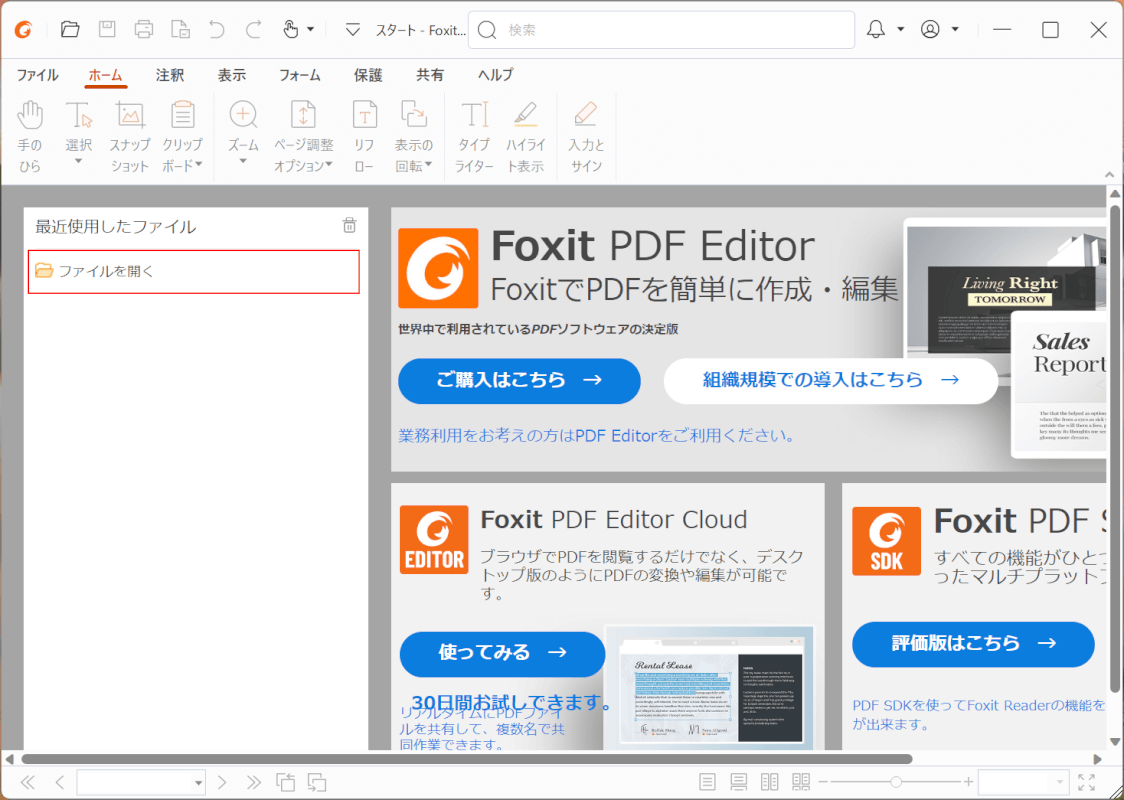The height and width of the screenshot is (800, 1124).
Task: Click the next view icon in status bar
Action: [317, 782]
